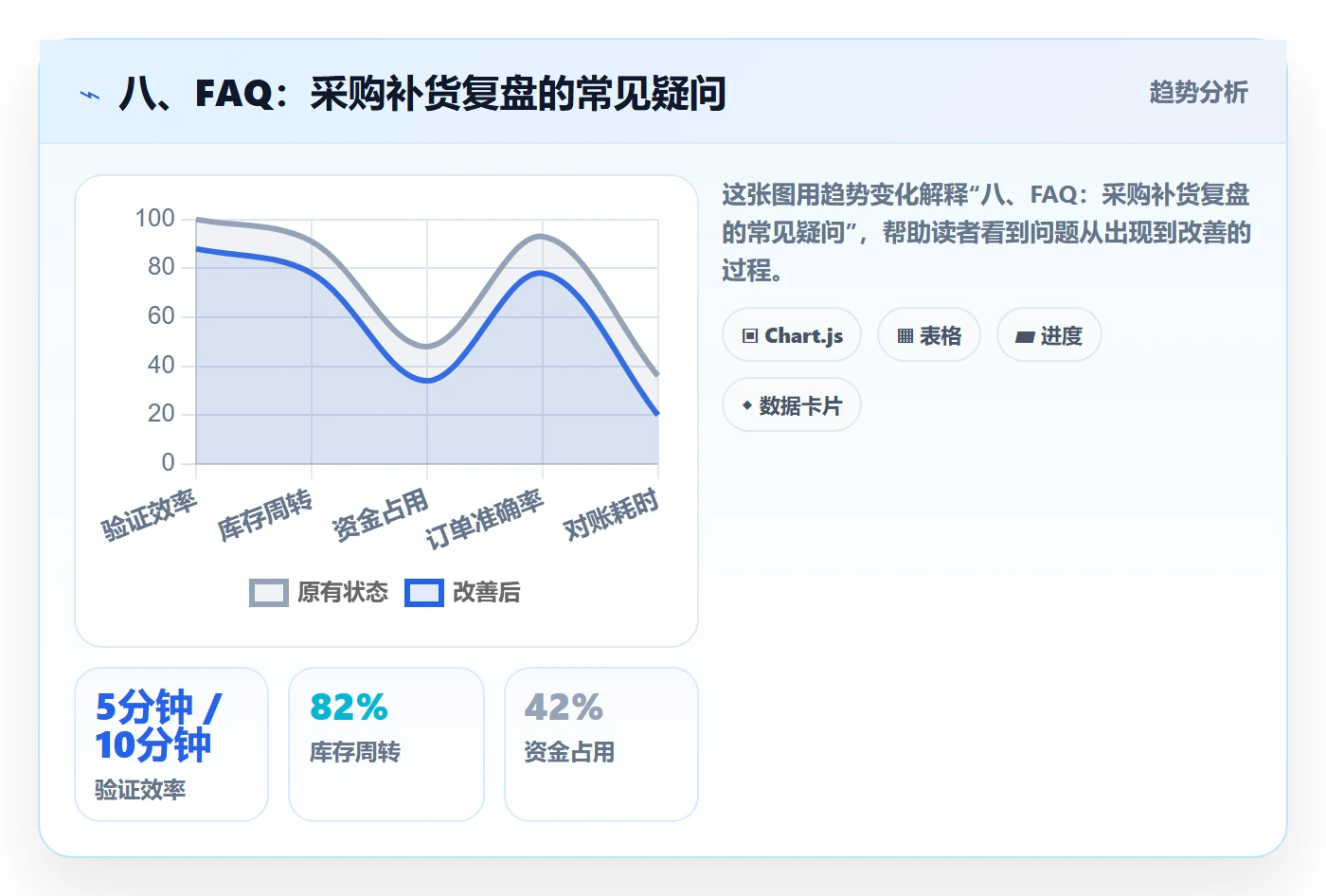Toggle the 改善后 legend swatch

tap(423, 593)
